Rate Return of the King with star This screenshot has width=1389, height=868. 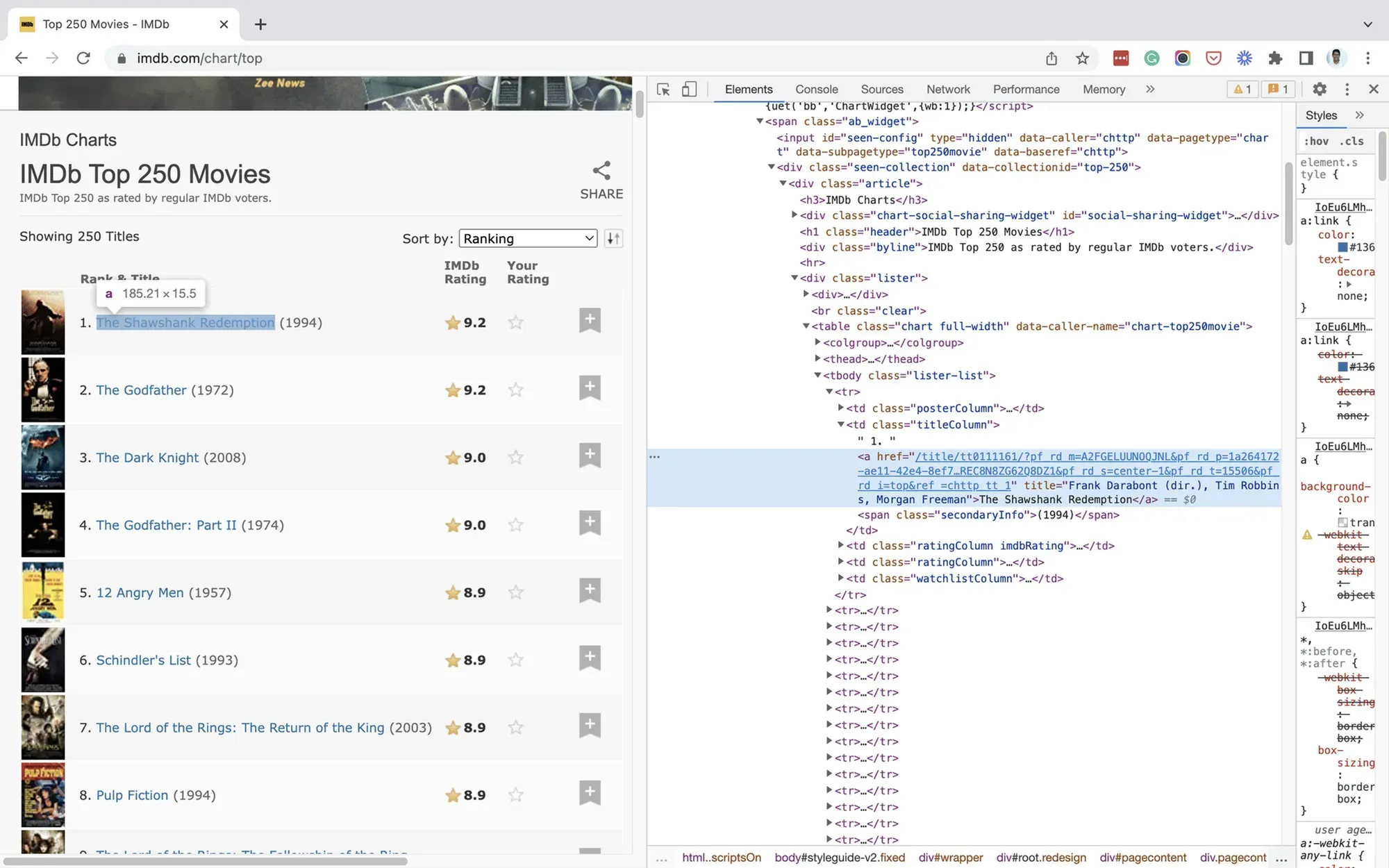[515, 727]
